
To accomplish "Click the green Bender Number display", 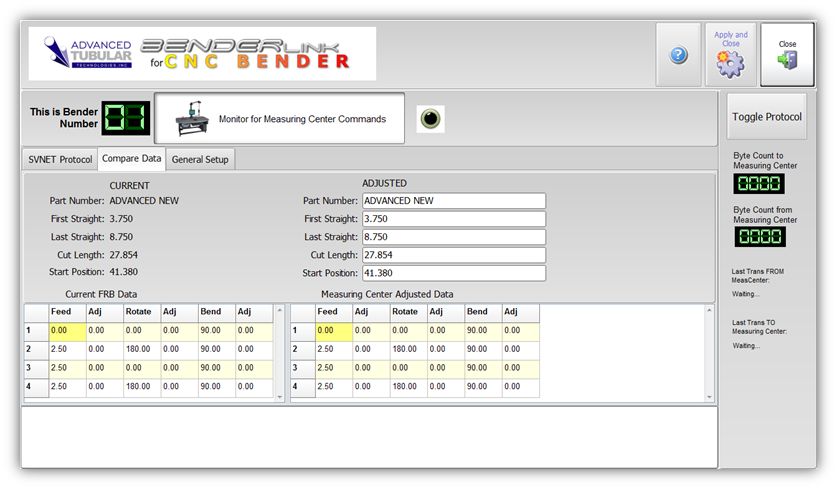I will 127,118.
